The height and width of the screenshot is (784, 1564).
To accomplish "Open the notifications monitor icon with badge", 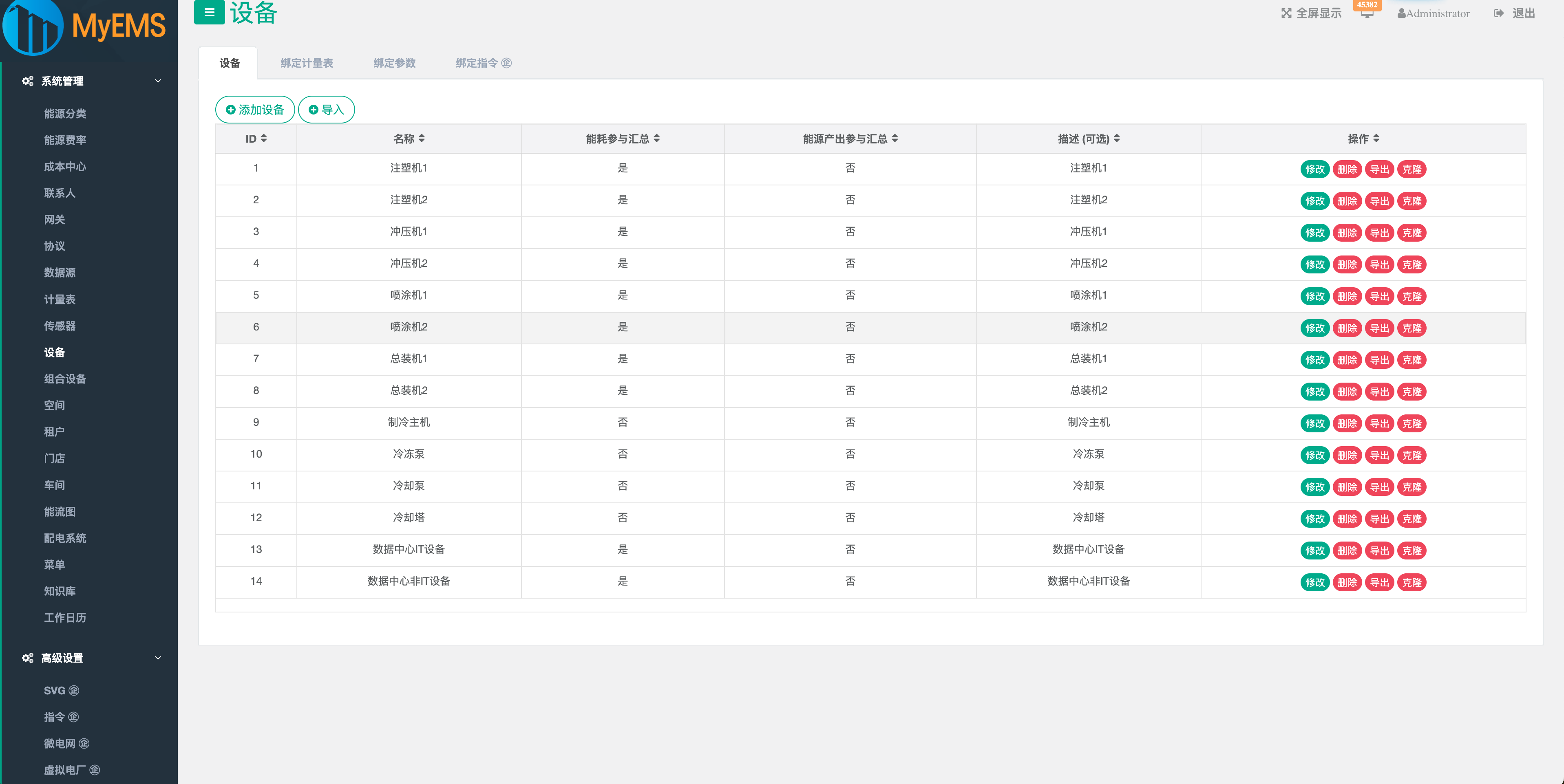I will 1367,13.
